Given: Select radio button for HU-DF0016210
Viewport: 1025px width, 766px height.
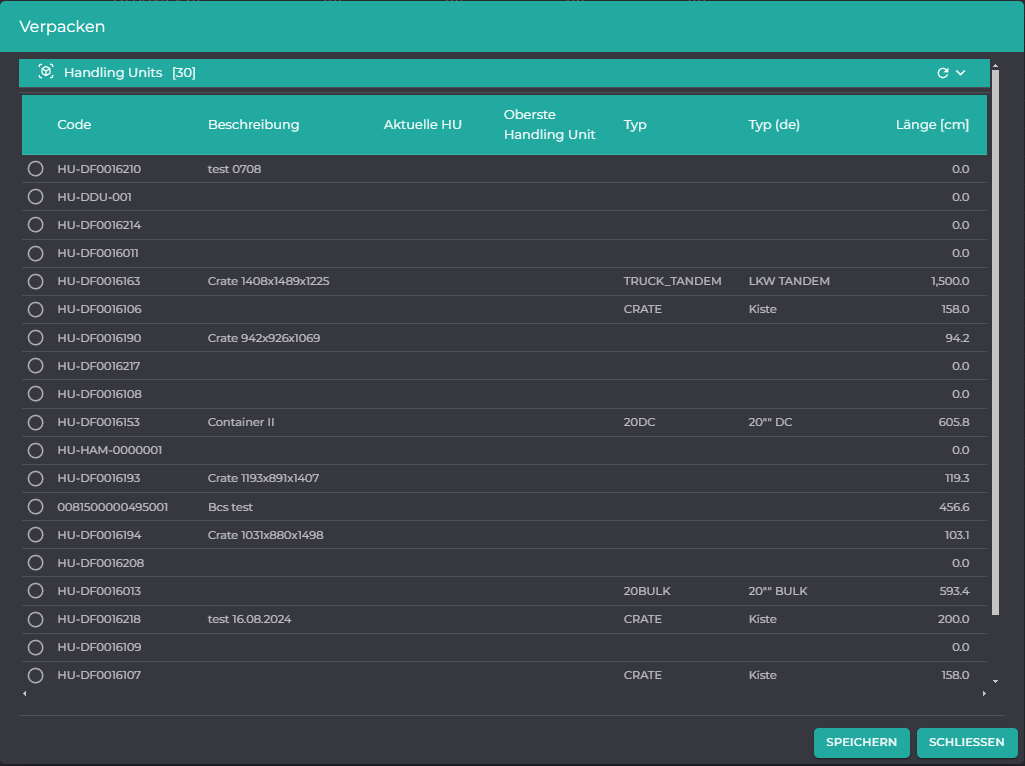Looking at the screenshot, I should [x=36, y=169].
